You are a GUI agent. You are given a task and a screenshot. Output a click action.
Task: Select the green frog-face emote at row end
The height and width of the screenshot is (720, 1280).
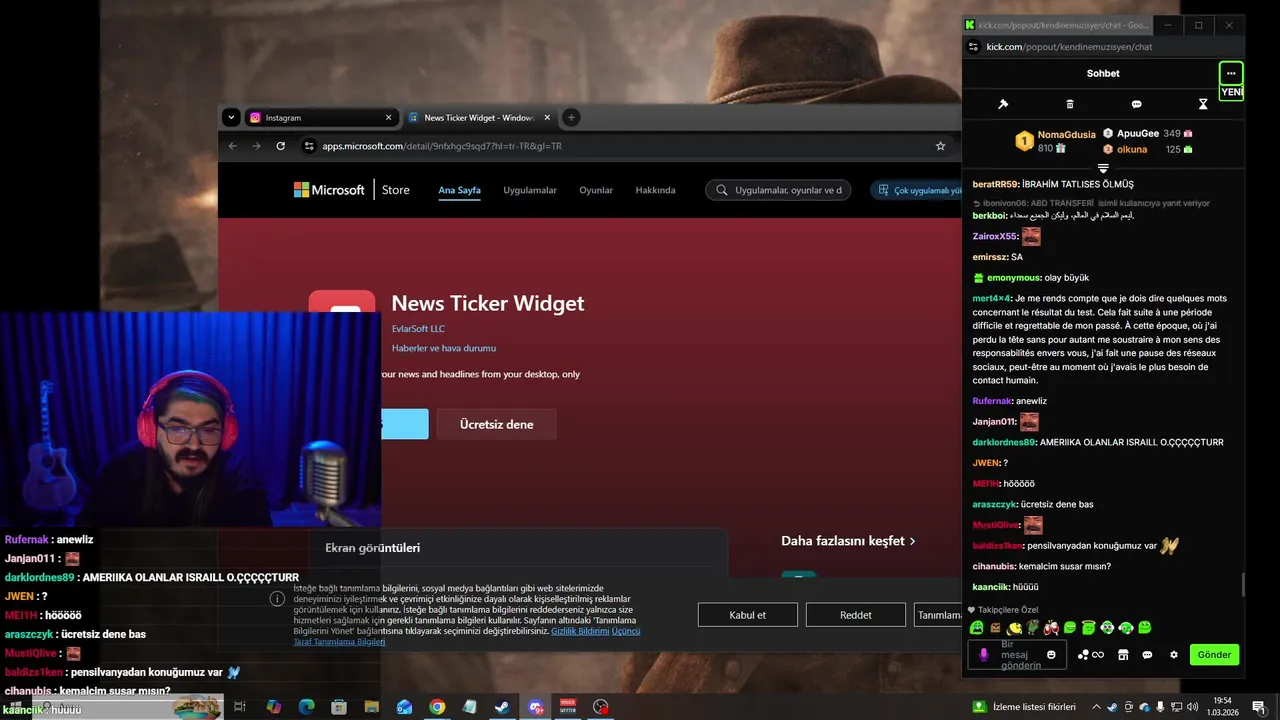coord(1144,628)
